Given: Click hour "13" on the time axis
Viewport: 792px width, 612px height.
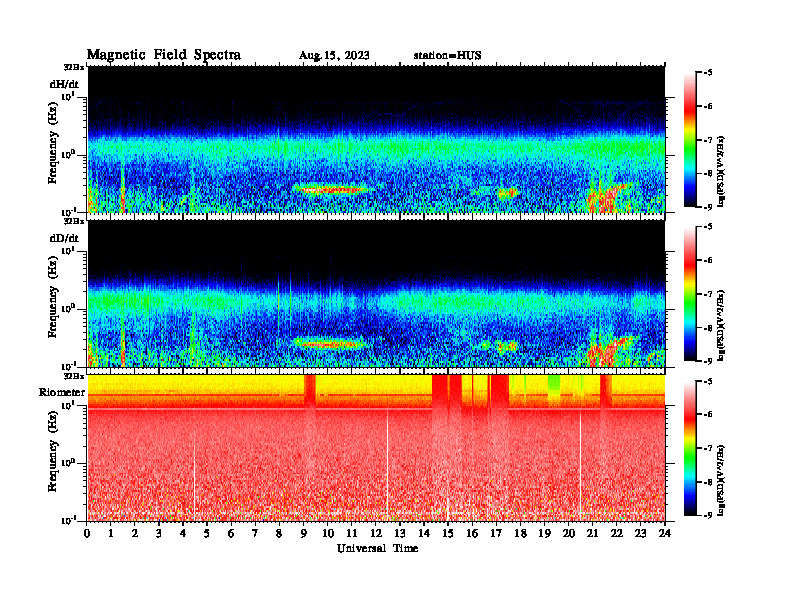Looking at the screenshot, I should pyautogui.click(x=400, y=533).
